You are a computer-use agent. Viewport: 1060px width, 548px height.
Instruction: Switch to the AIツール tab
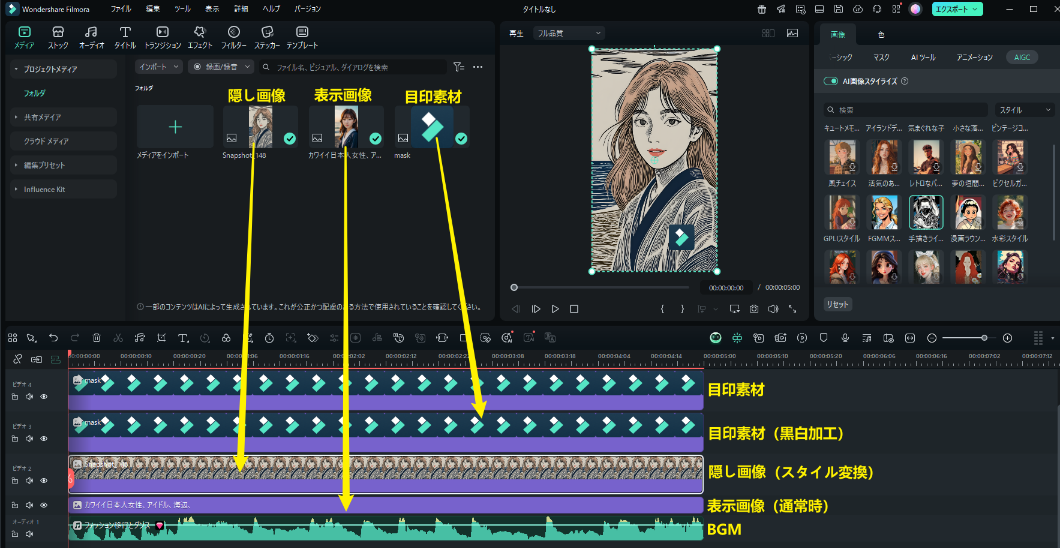pyautogui.click(x=923, y=57)
